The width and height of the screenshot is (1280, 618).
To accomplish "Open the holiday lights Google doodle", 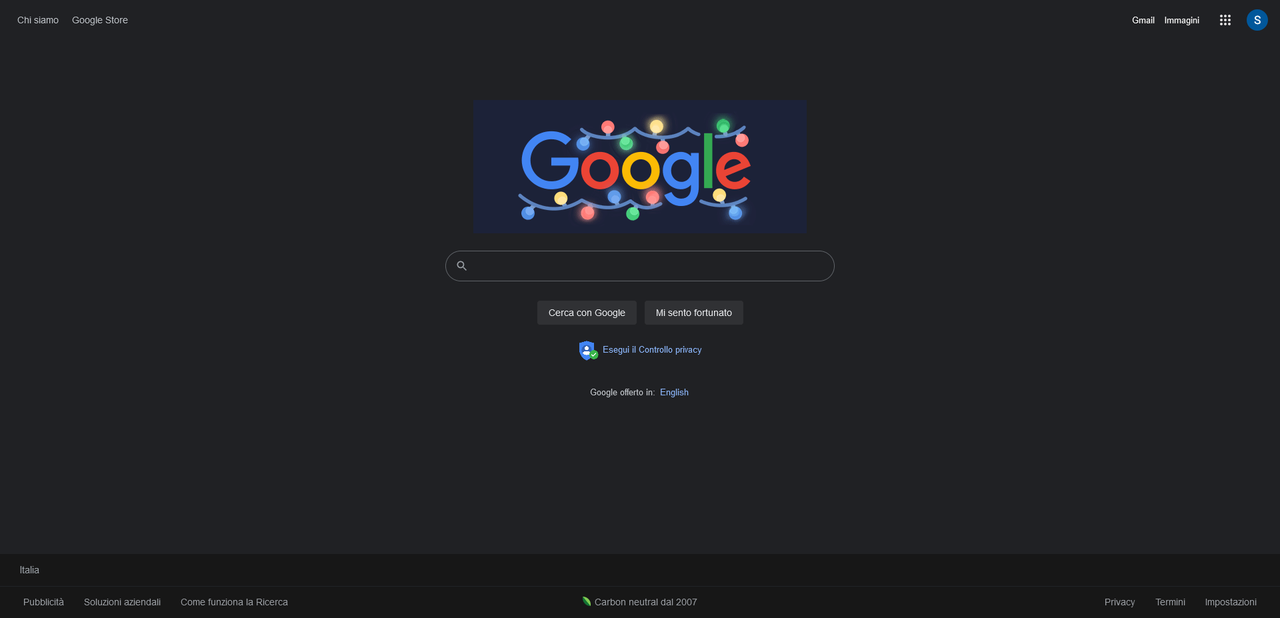I will click(x=640, y=166).
